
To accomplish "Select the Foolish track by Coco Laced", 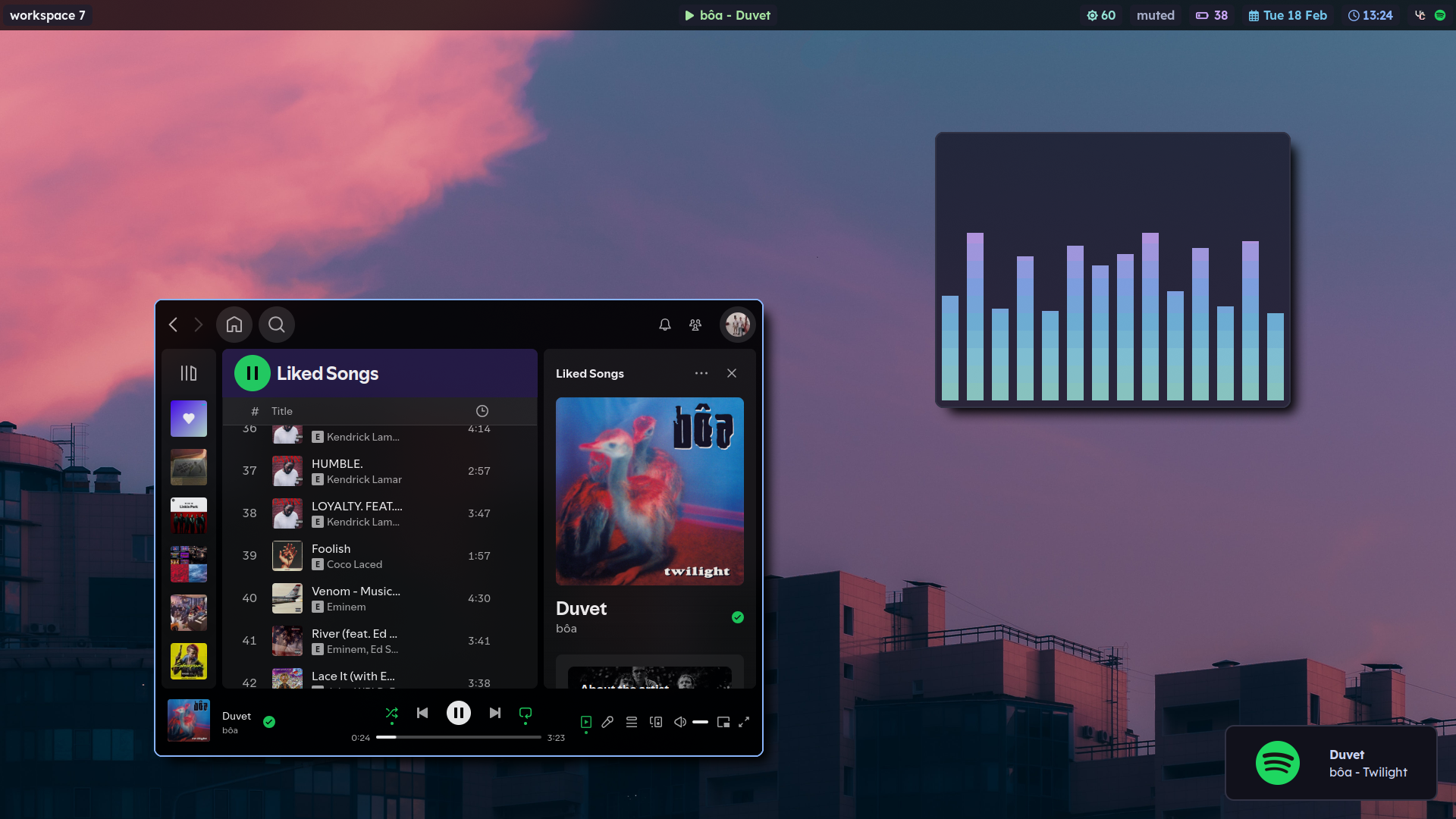I will click(x=380, y=556).
